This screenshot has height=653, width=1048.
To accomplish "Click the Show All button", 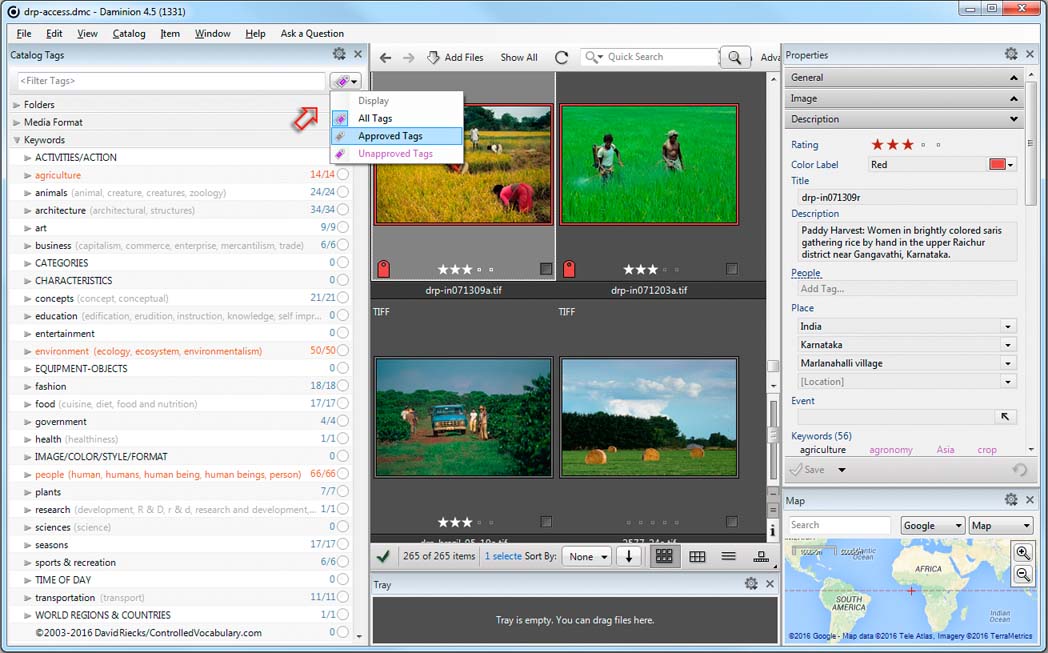I will (518, 57).
